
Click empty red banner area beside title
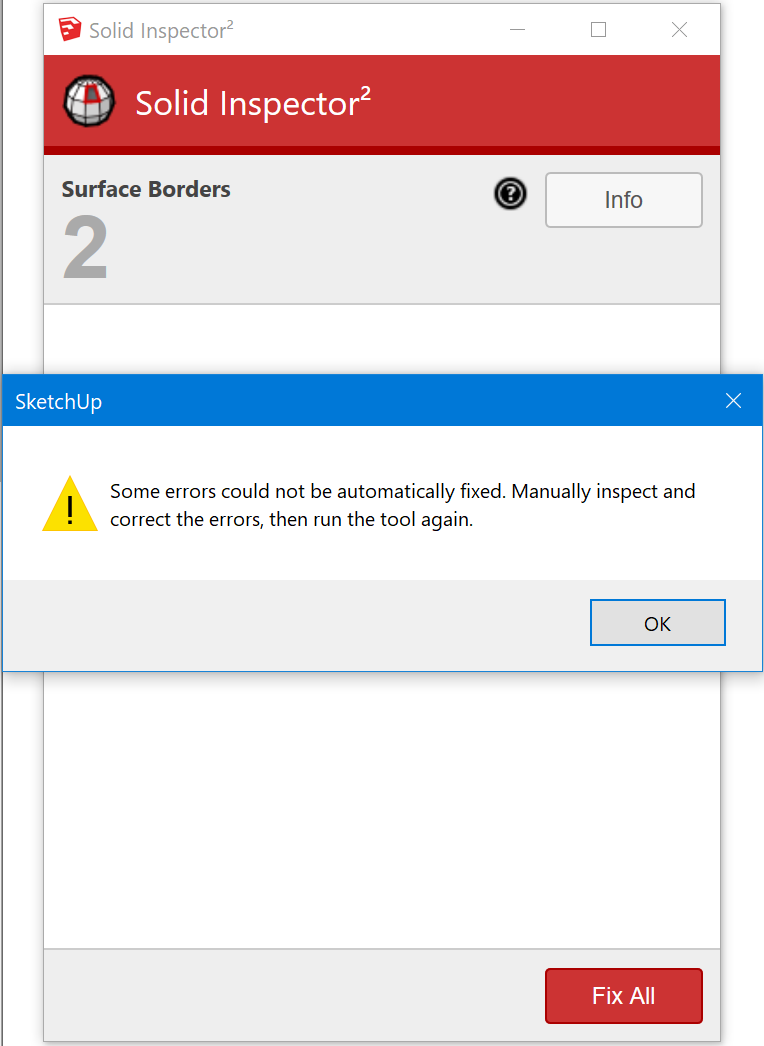click(x=544, y=101)
